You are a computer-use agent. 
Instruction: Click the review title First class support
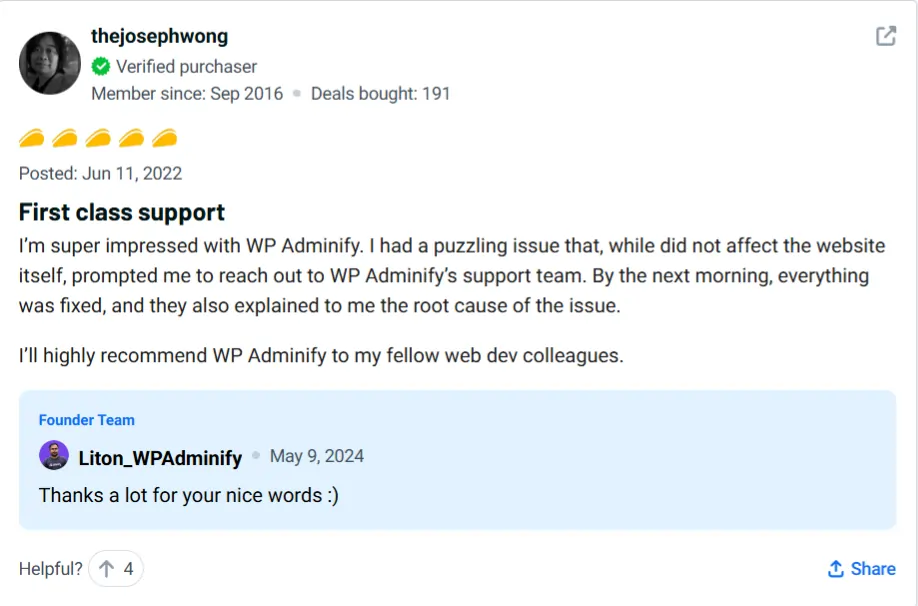(121, 212)
